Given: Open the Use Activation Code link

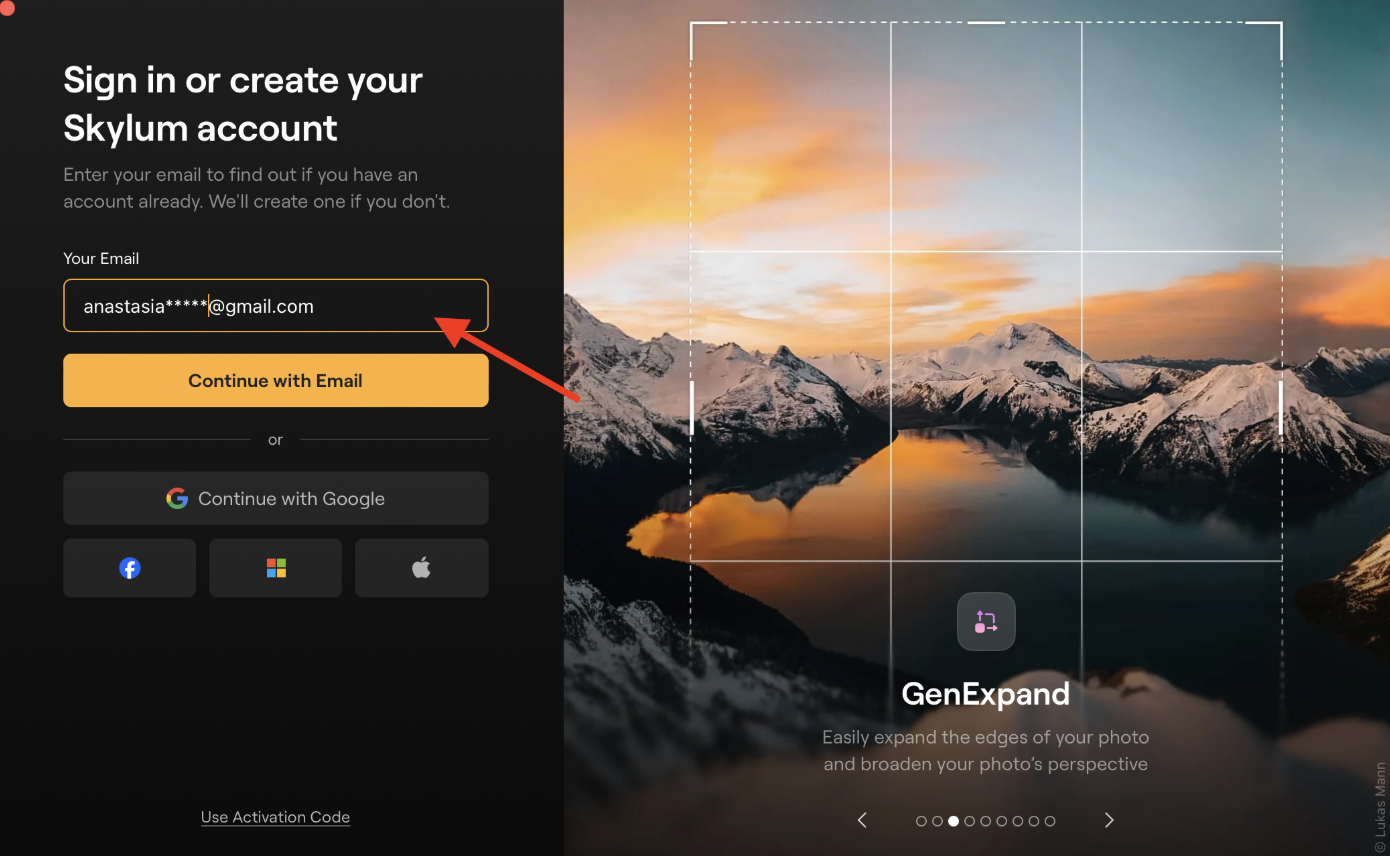Looking at the screenshot, I should point(275,817).
